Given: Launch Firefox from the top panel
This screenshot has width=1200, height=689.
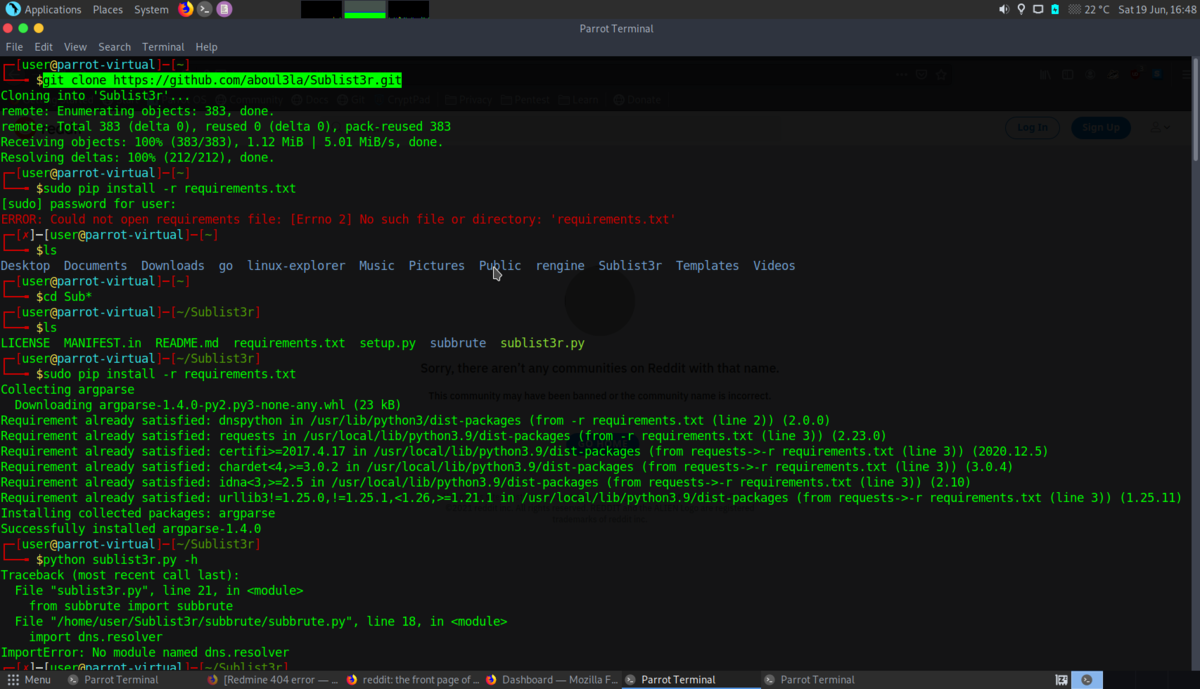Looking at the screenshot, I should point(186,9).
